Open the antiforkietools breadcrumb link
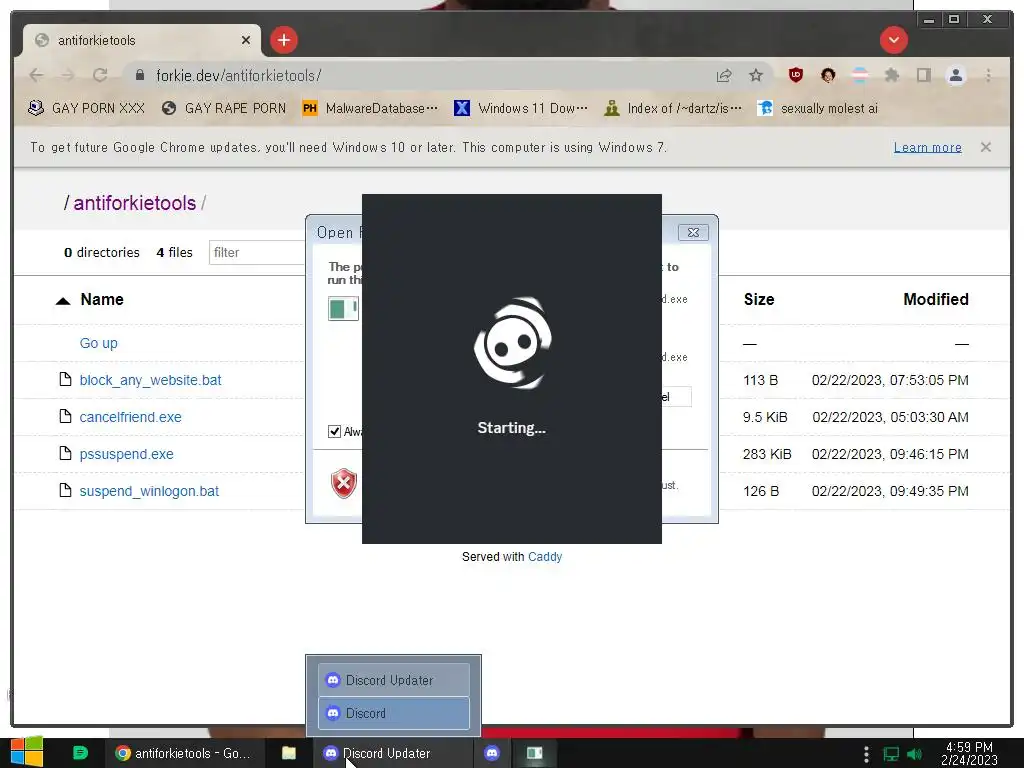The height and width of the screenshot is (768, 1024). point(135,203)
